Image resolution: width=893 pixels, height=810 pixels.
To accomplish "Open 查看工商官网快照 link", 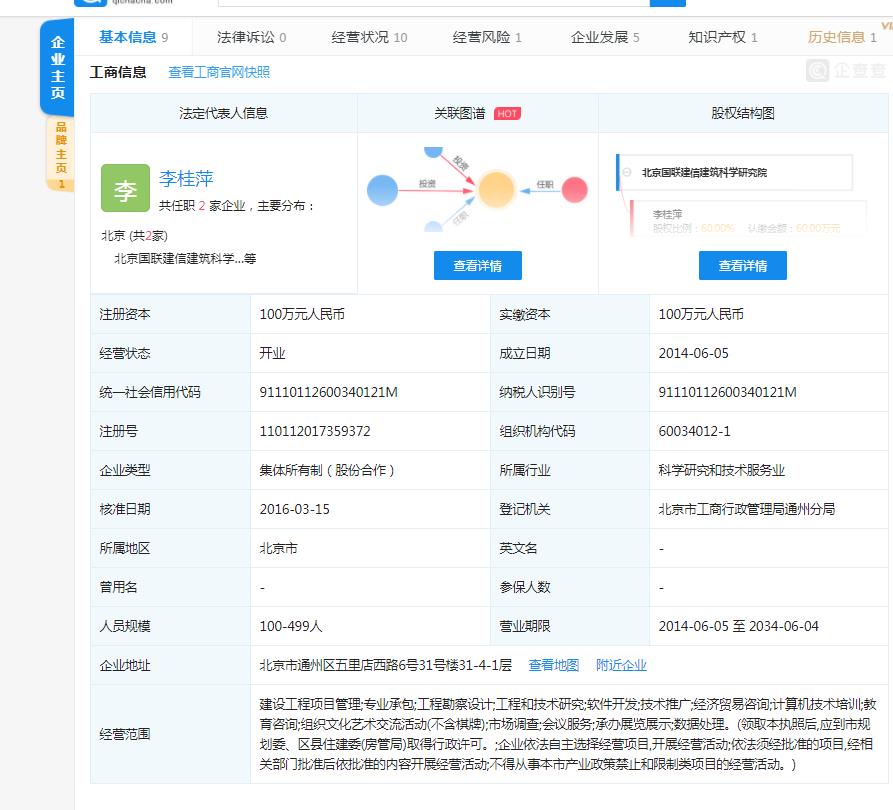I will (219, 72).
